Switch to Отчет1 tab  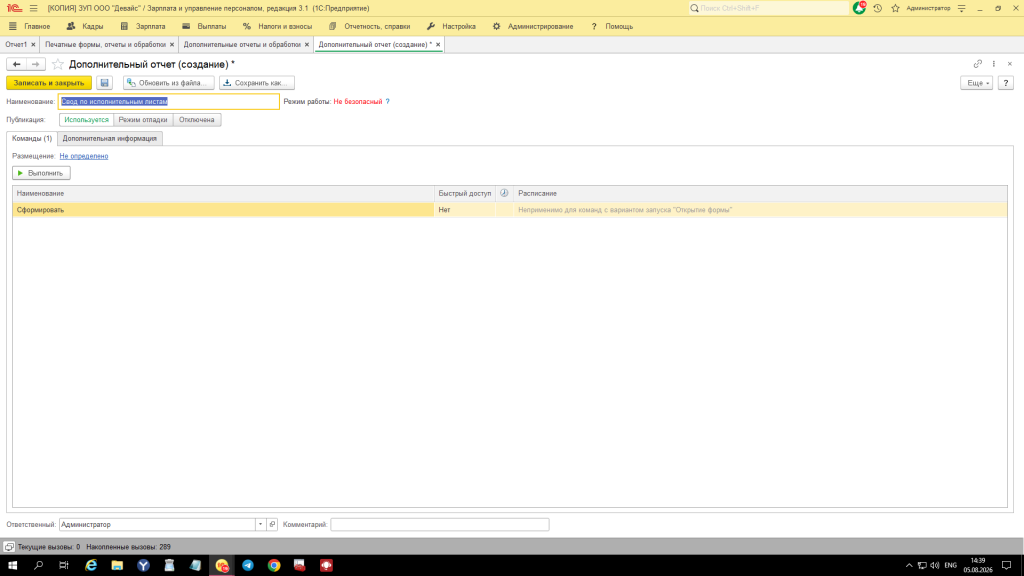(16, 44)
